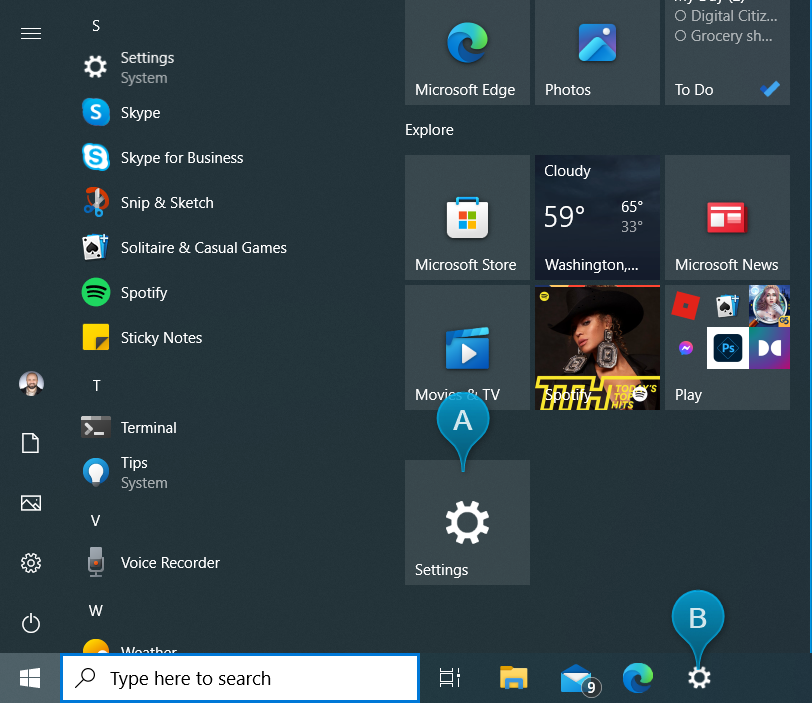Open Task View on the taskbar

pos(450,678)
